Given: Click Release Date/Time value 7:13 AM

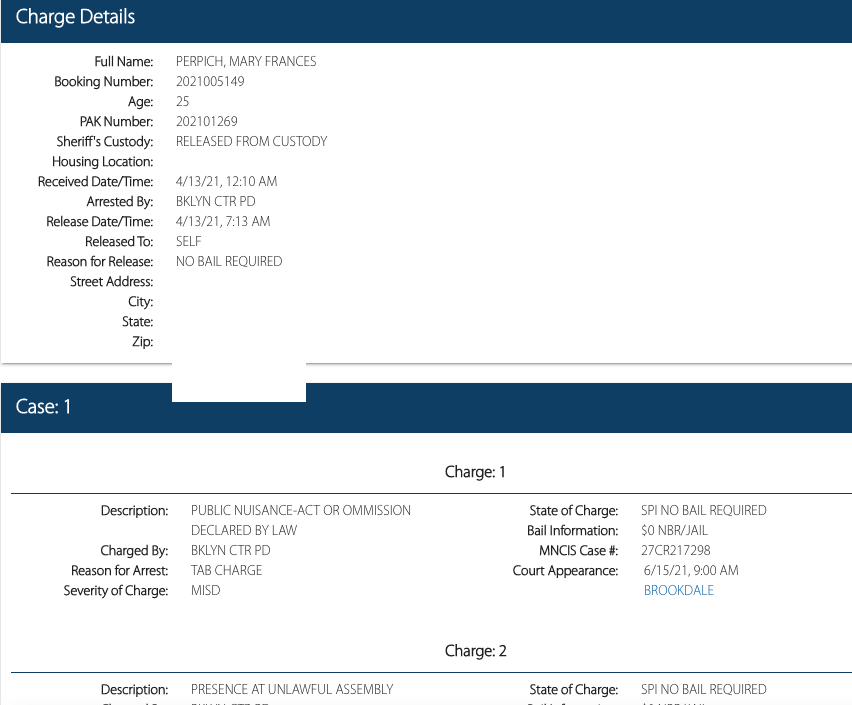Looking at the screenshot, I should (223, 222).
